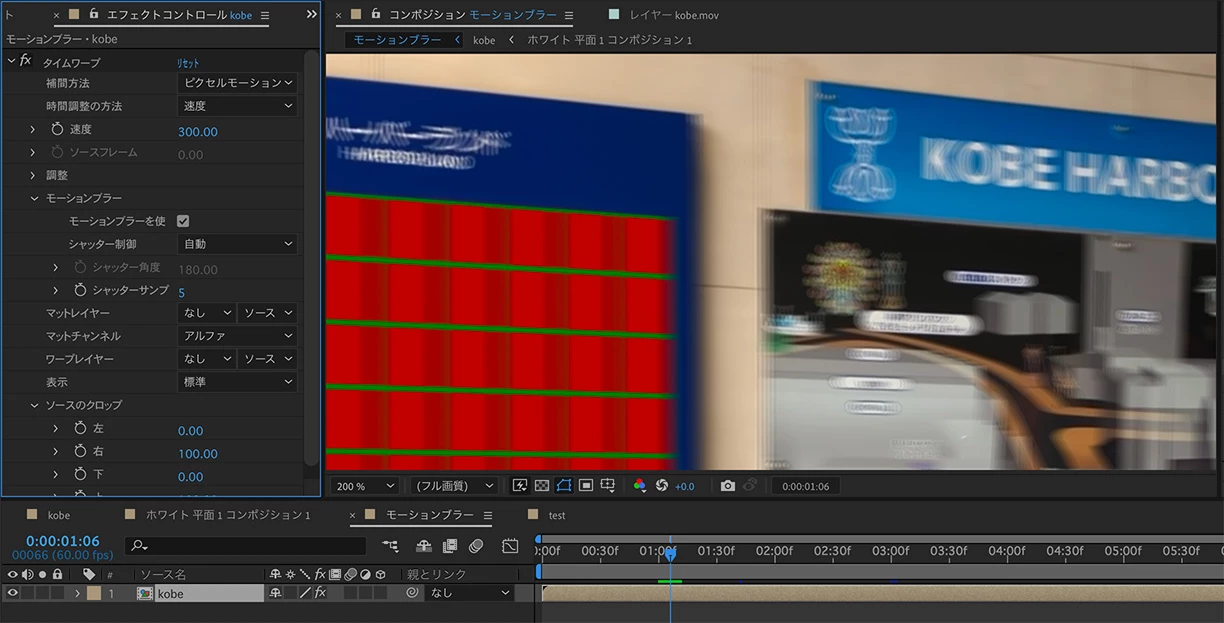Open the graph editor icon
The width and height of the screenshot is (1224, 623).
pos(511,546)
